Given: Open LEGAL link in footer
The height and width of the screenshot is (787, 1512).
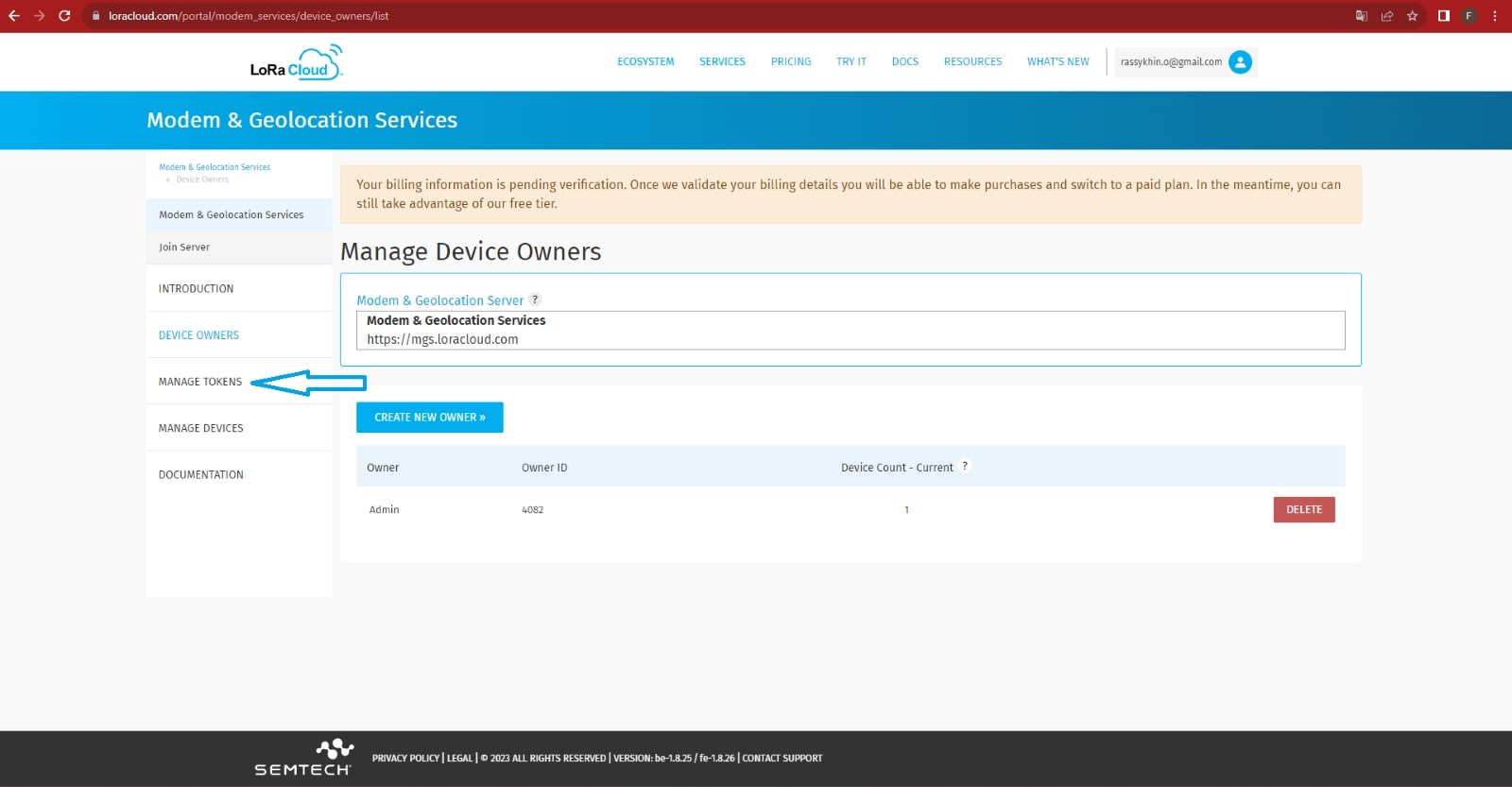Looking at the screenshot, I should [x=459, y=758].
